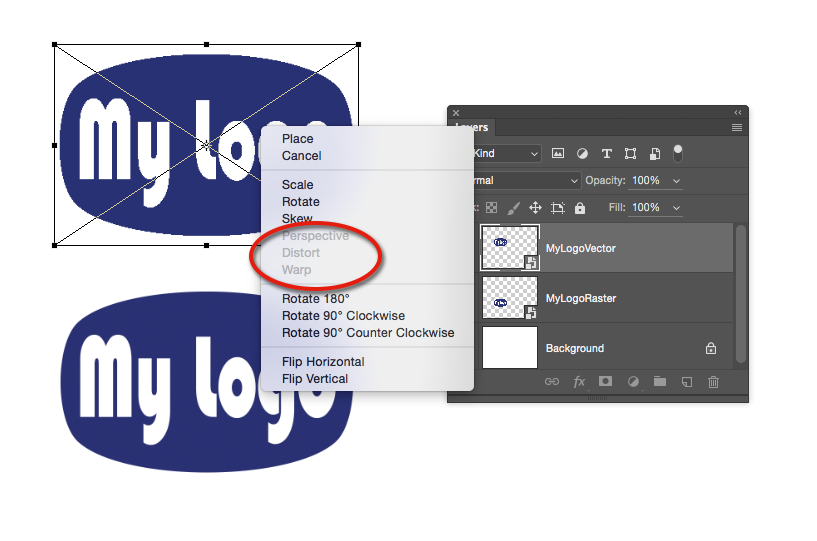Viewport: 817px width, 541px height.
Task: Choose Rotate 180° menu item
Action: point(315,299)
